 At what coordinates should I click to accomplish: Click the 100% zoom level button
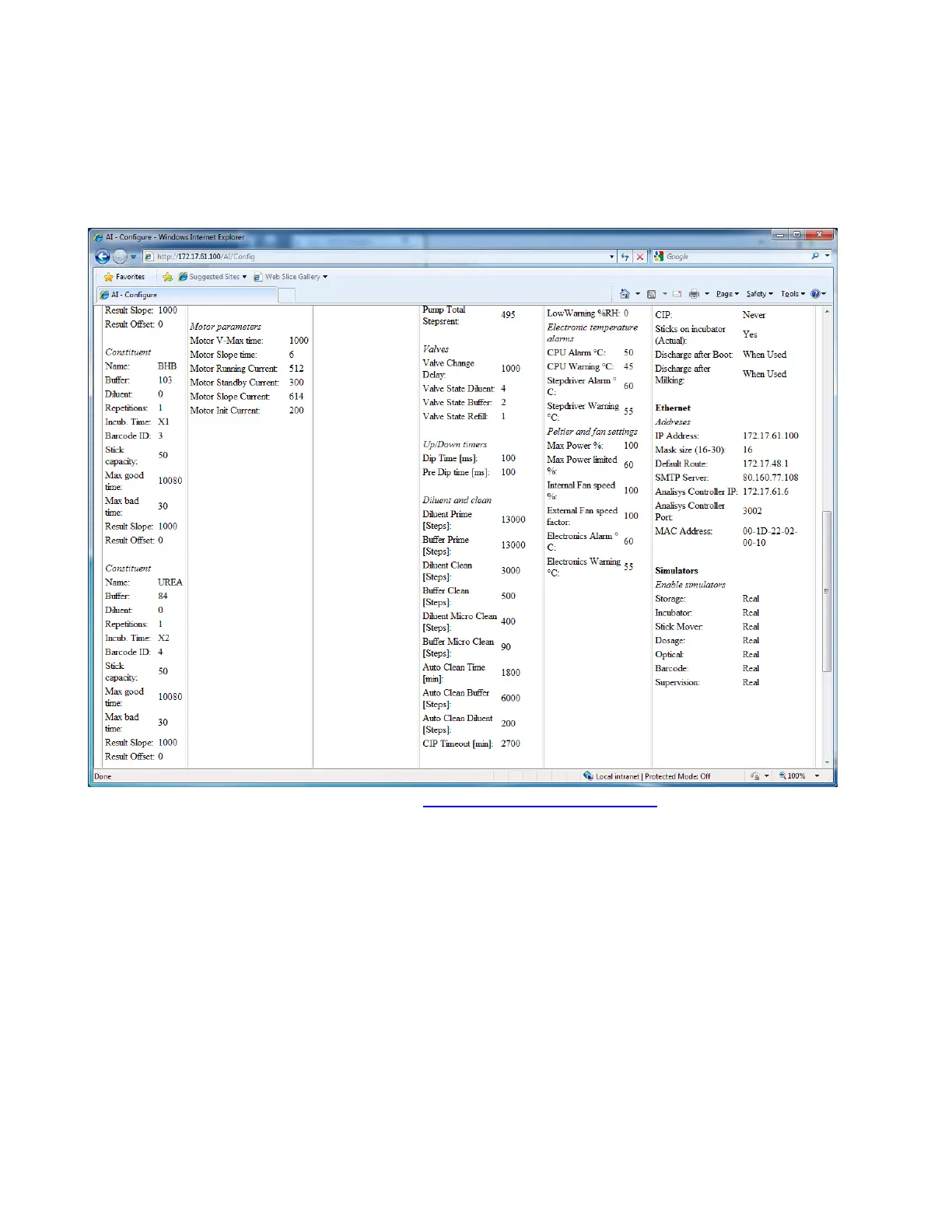[x=793, y=776]
